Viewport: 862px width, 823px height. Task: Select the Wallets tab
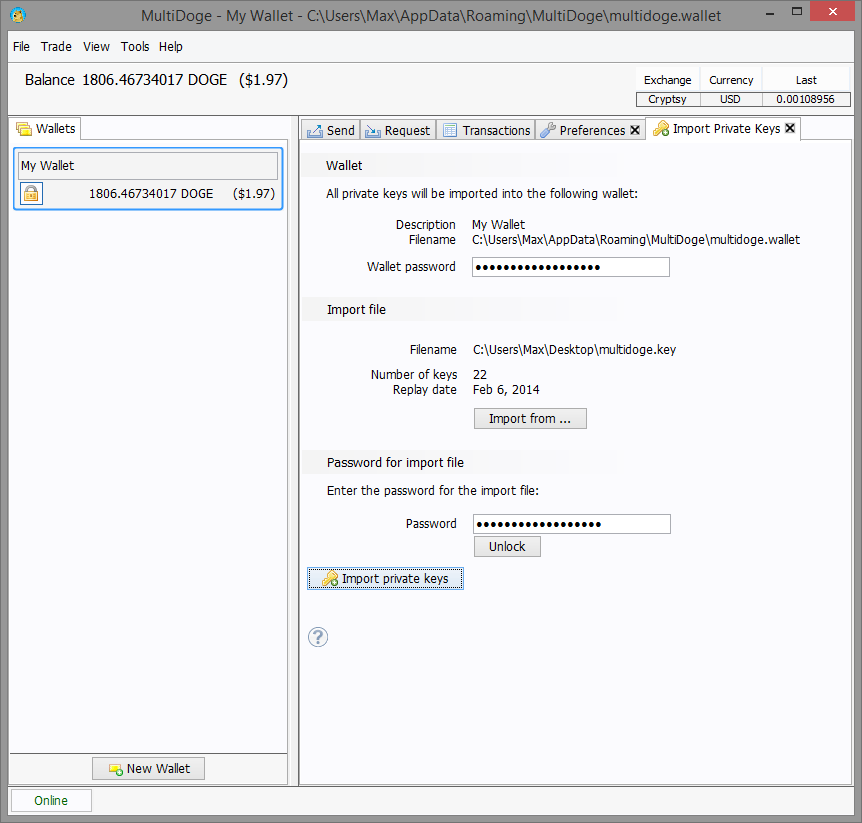[x=46, y=129]
